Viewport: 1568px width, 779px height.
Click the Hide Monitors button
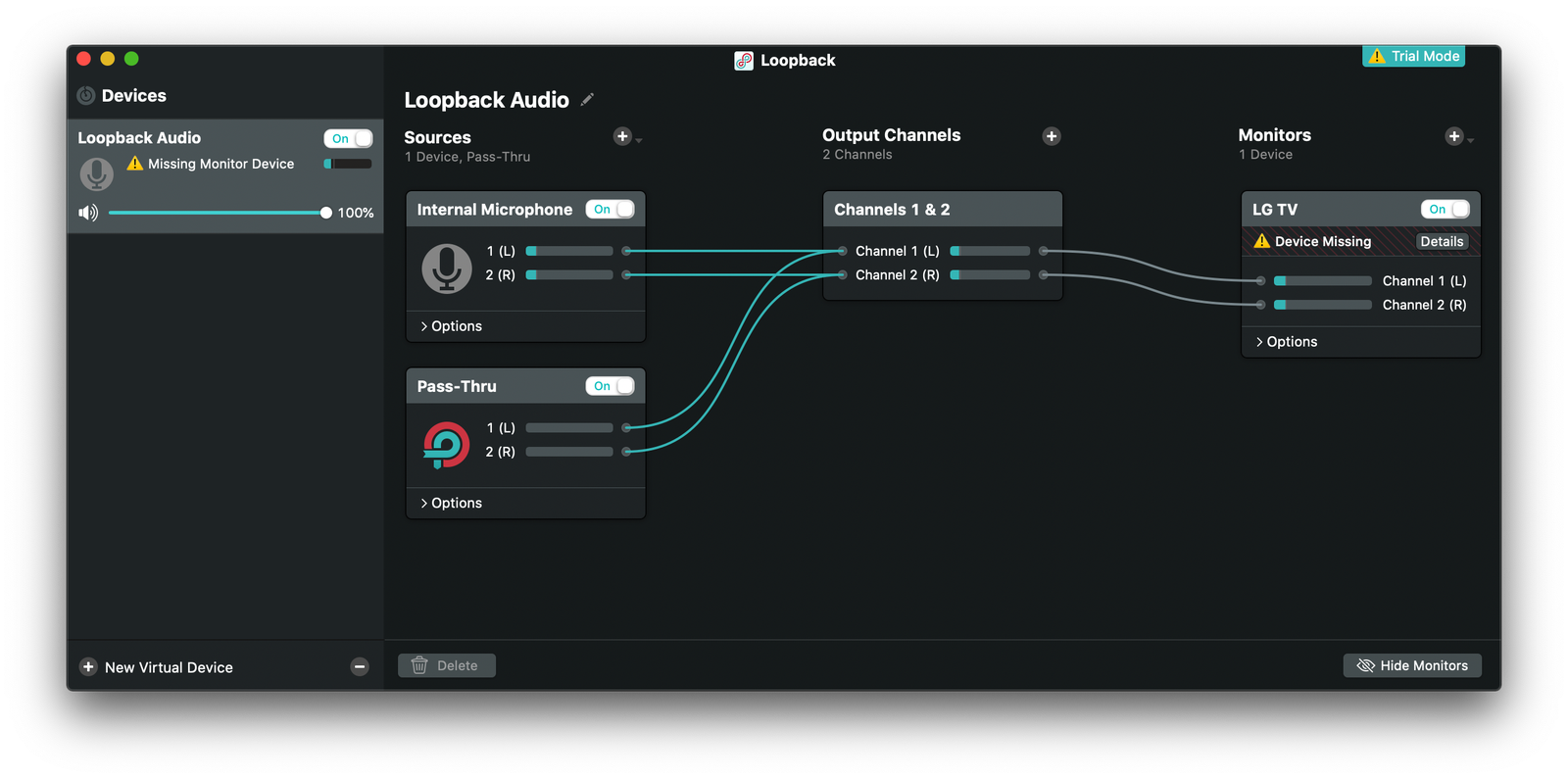[1412, 665]
